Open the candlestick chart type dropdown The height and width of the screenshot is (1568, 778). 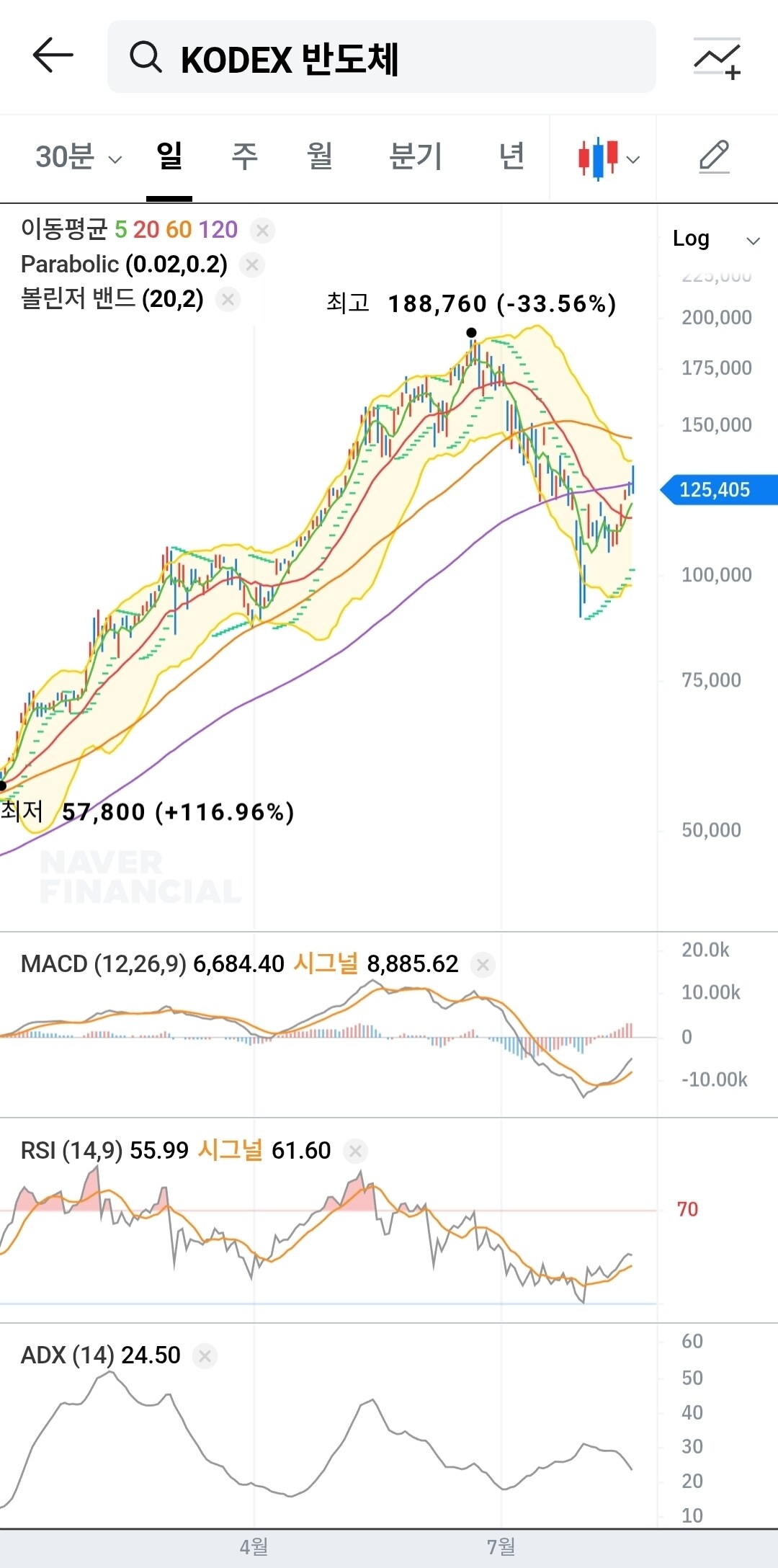click(x=608, y=159)
